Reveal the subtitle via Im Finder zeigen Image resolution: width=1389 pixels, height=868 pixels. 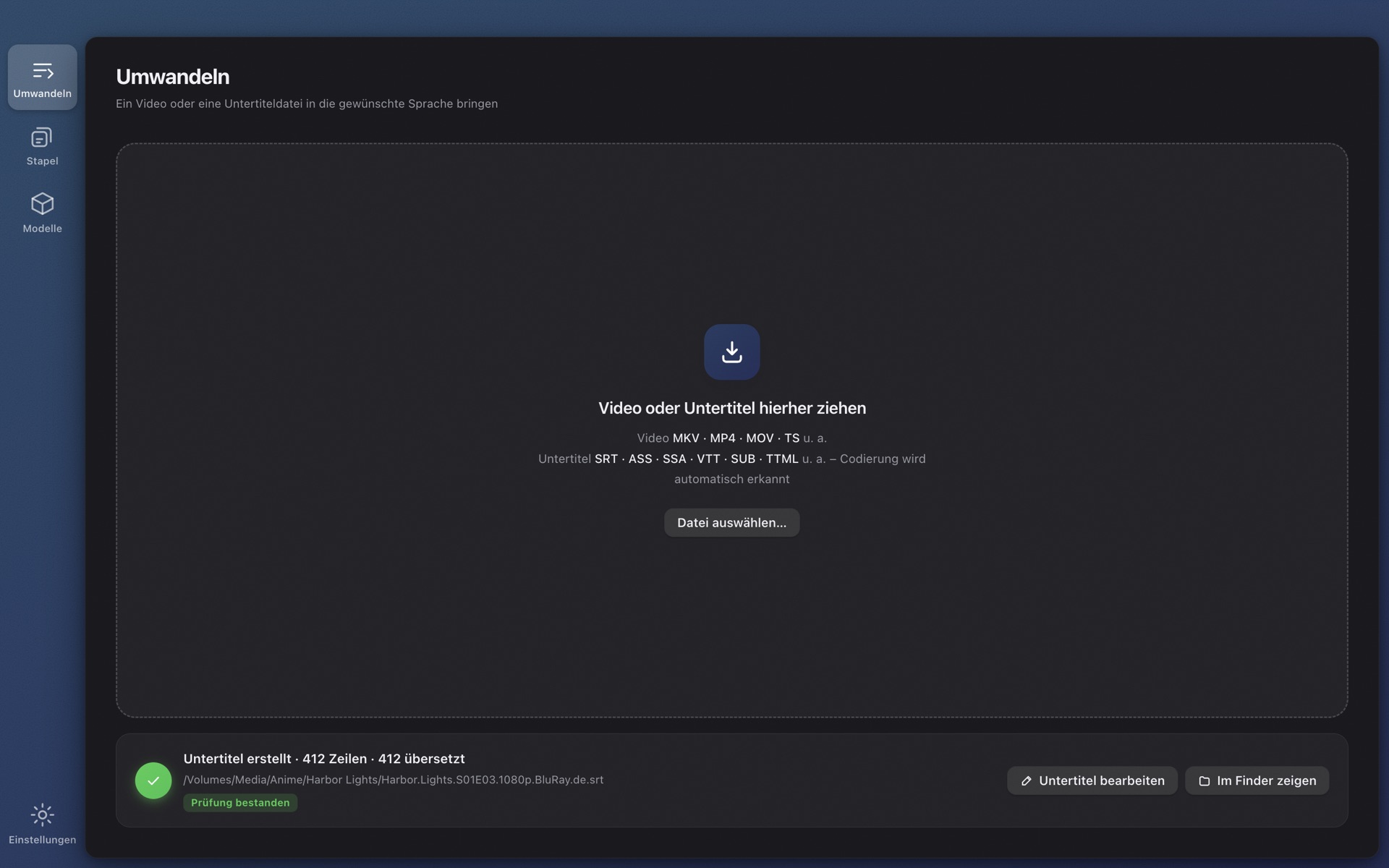1257,780
